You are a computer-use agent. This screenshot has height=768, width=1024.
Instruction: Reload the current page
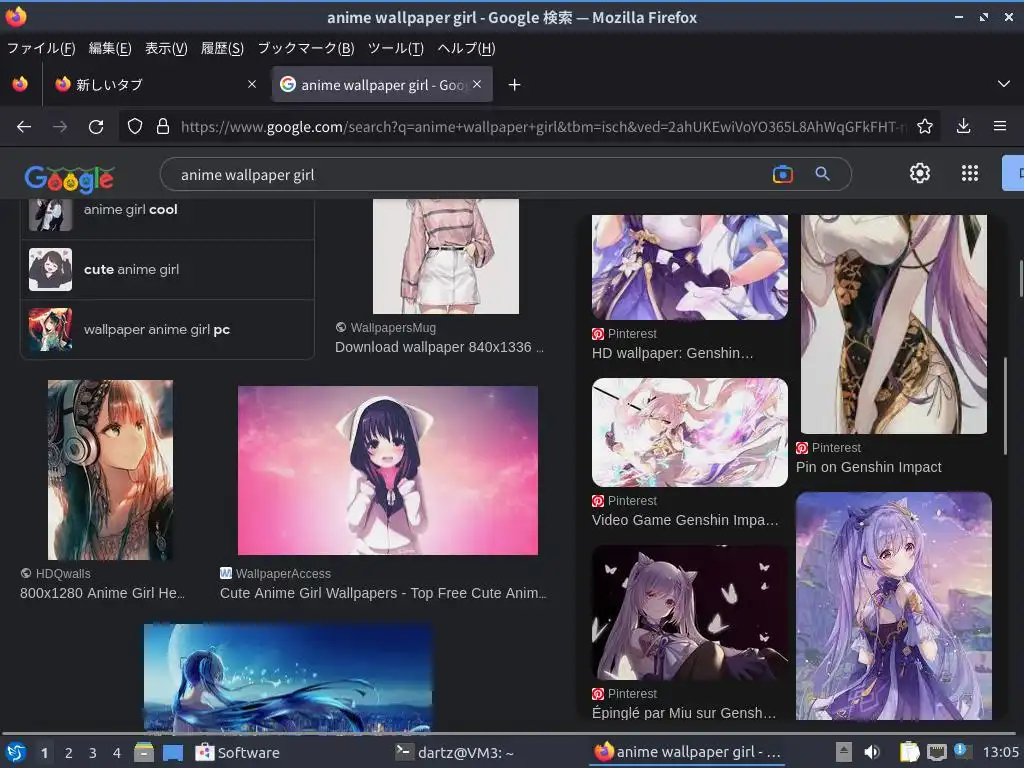pos(96,127)
